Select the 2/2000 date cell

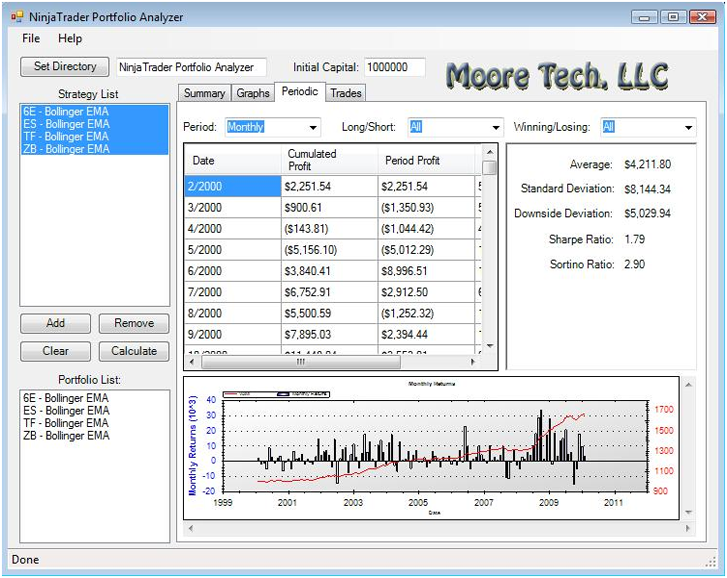tap(233, 186)
